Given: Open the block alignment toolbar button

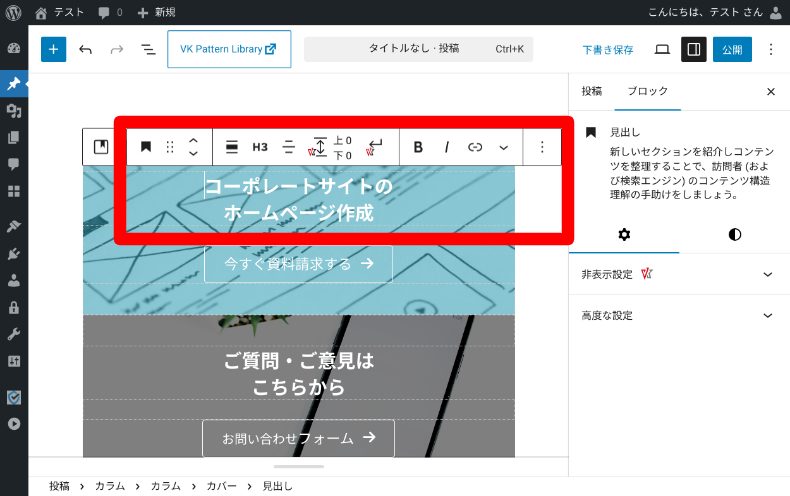Looking at the screenshot, I should 232,147.
